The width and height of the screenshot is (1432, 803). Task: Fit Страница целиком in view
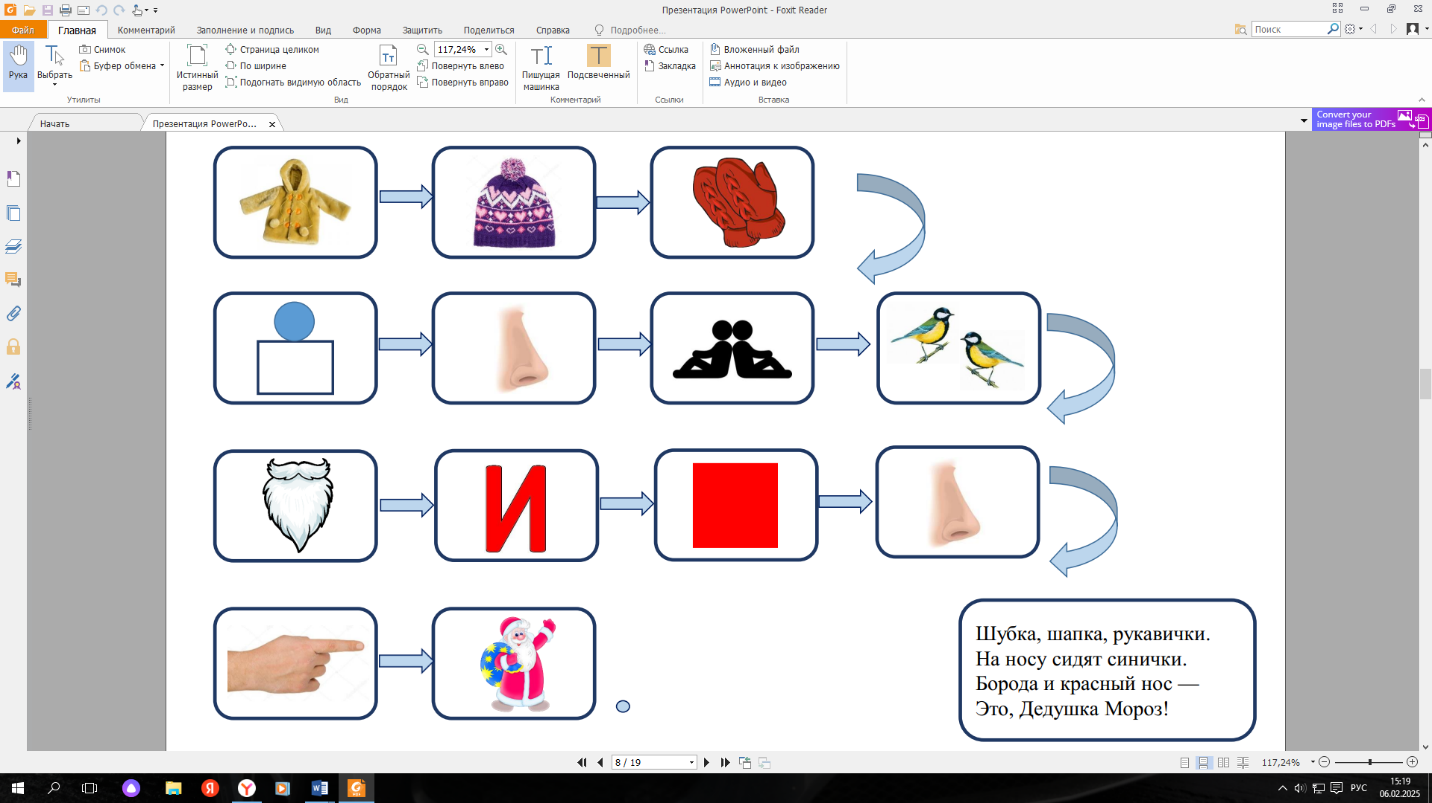point(272,49)
